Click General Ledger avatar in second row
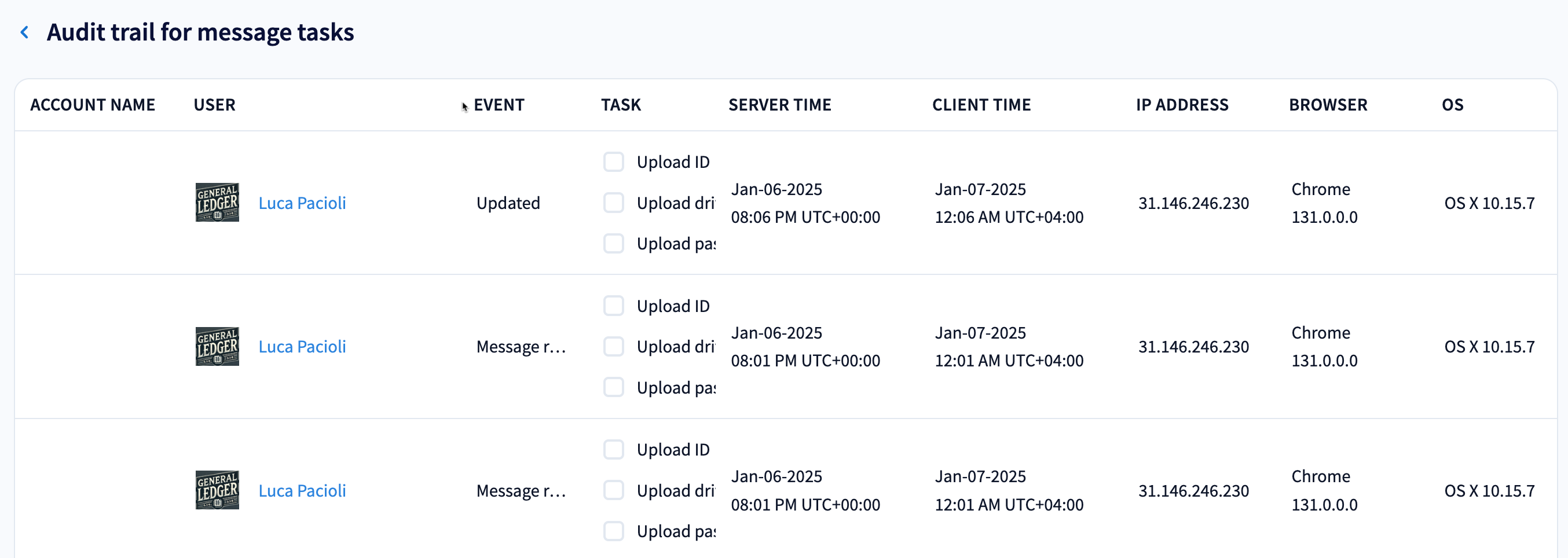Viewport: 1568px width, 558px height. [x=217, y=346]
